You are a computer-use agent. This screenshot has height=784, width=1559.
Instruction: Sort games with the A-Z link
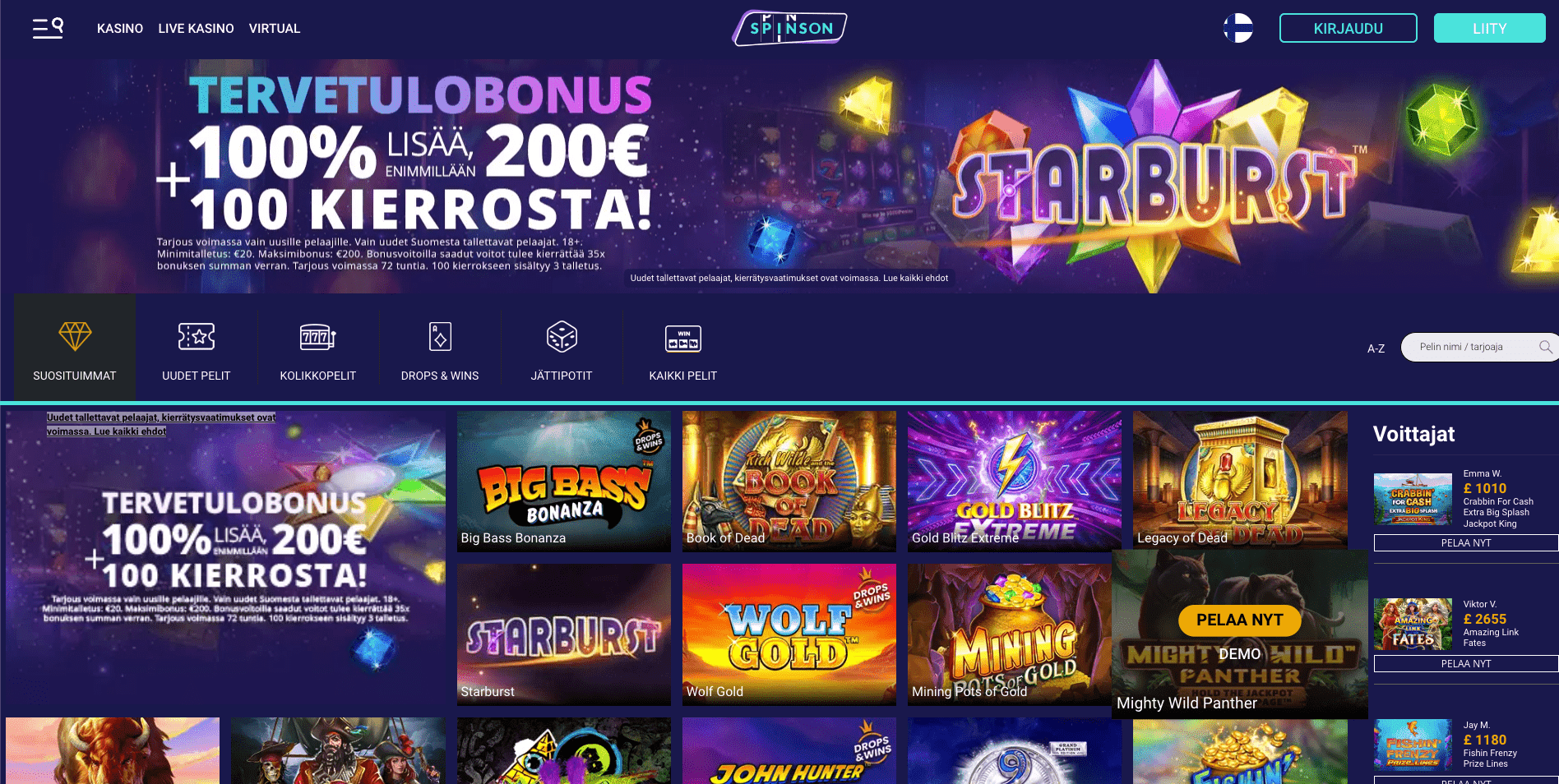coord(1376,348)
